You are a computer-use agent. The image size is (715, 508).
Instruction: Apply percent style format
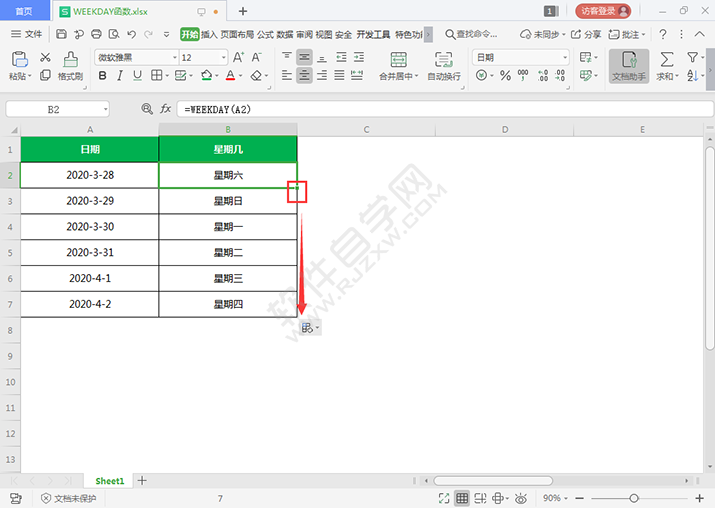[505, 75]
